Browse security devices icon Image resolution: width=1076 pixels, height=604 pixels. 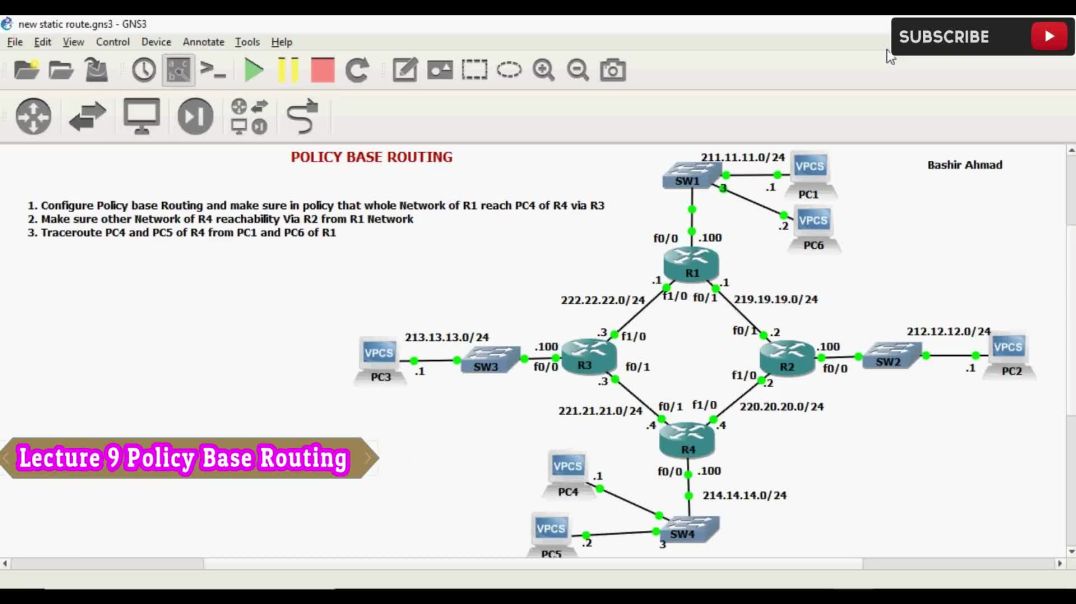196,116
